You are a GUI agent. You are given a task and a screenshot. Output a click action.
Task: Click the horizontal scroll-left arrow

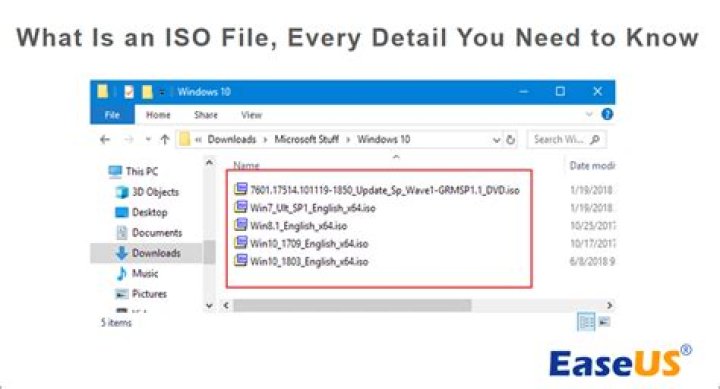226,305
